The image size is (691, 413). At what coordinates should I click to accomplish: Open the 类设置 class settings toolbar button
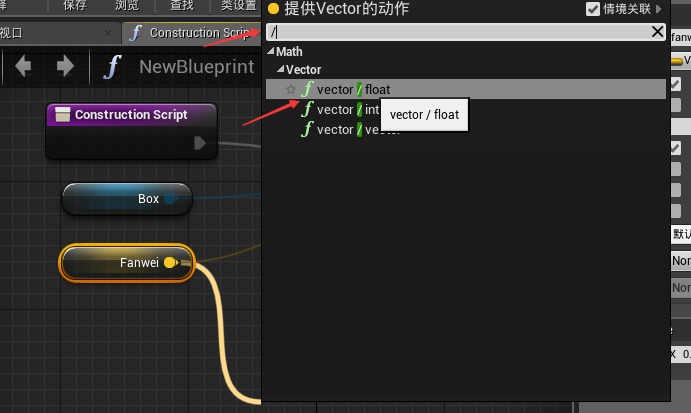tap(238, 5)
